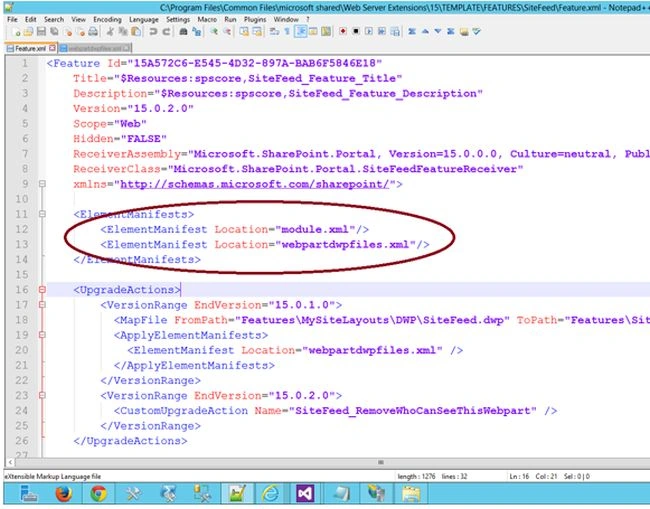
Task: Open Firefox from the taskbar
Action: [63, 494]
